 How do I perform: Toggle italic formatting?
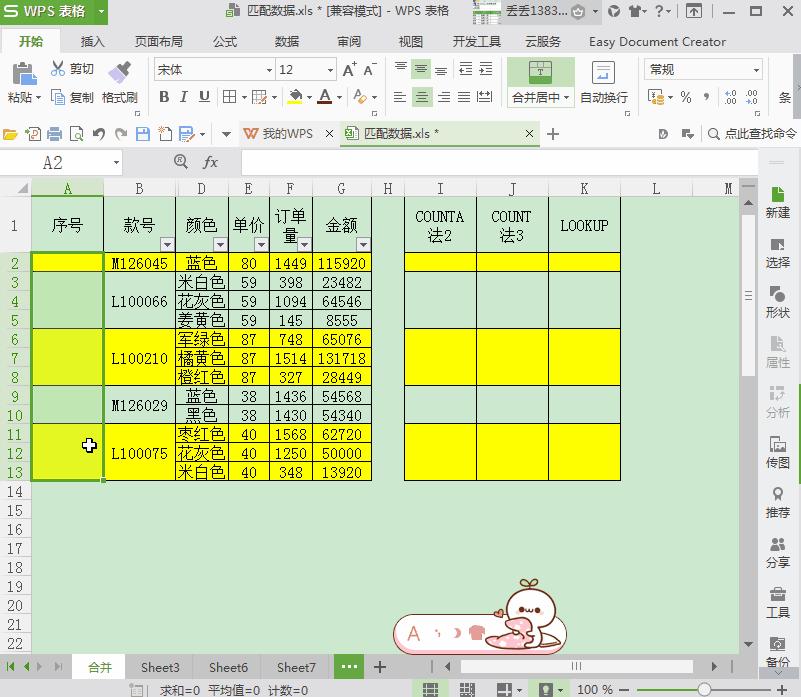point(183,97)
